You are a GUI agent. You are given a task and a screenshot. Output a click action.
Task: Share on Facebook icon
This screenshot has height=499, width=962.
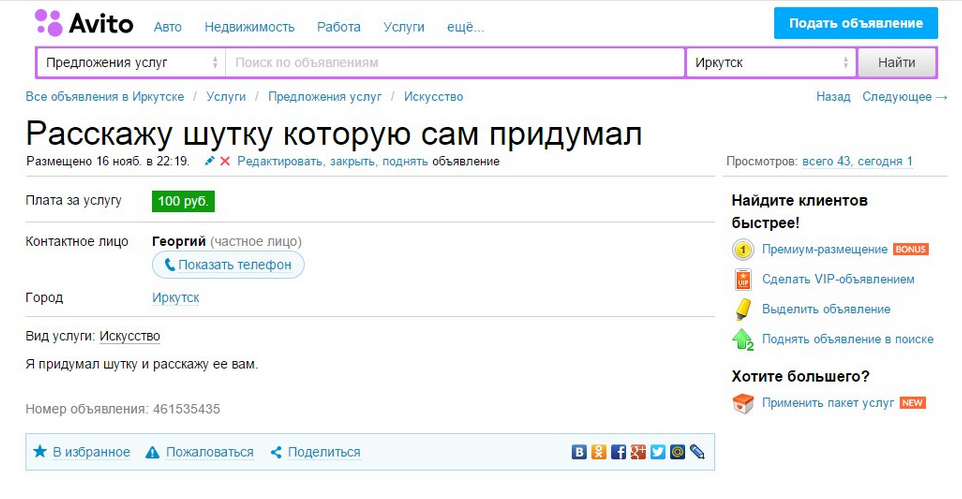[x=618, y=452]
